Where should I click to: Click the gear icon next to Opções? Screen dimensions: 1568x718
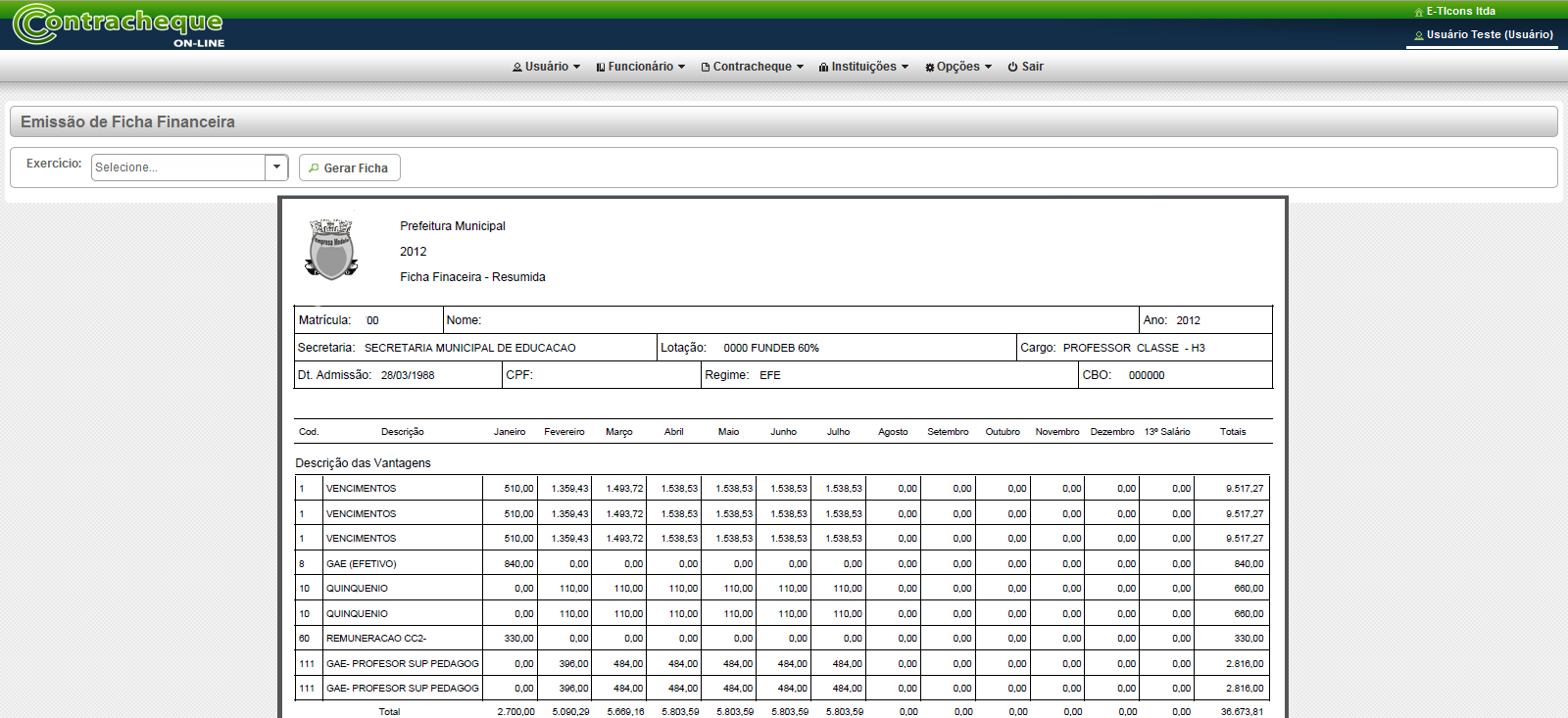929,68
